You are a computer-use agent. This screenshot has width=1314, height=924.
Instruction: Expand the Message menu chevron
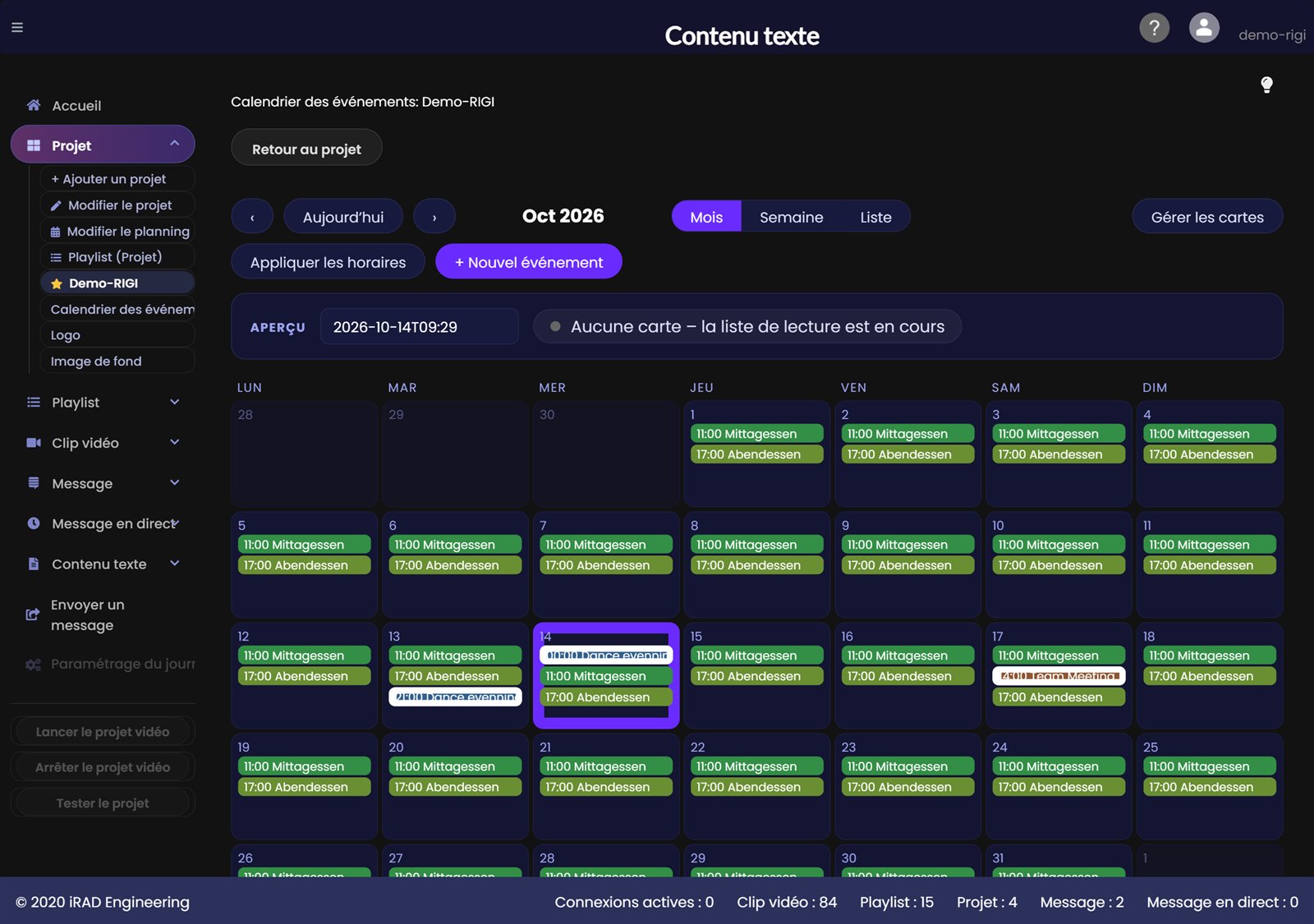(x=174, y=482)
